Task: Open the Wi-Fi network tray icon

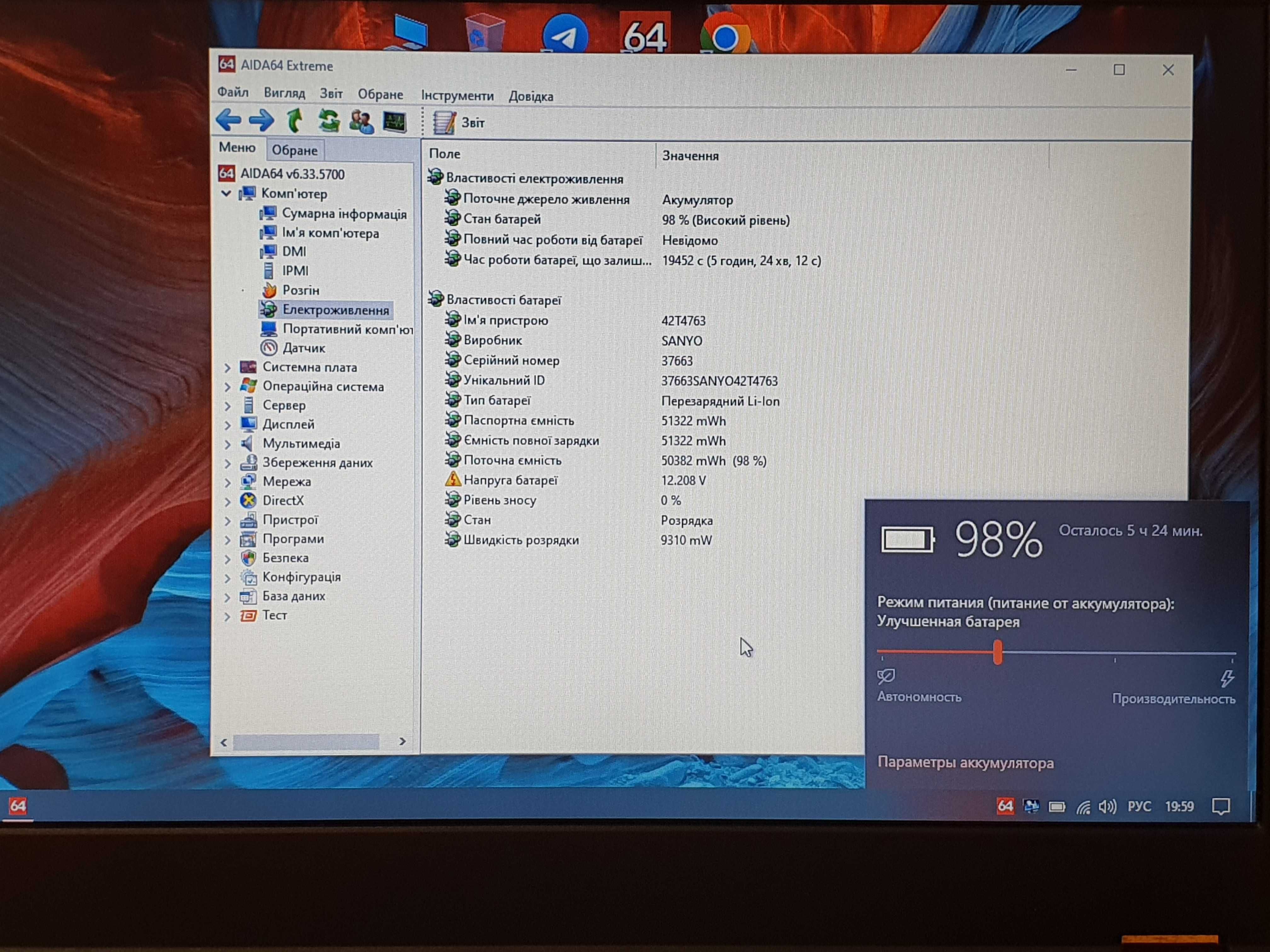Action: [1083, 807]
